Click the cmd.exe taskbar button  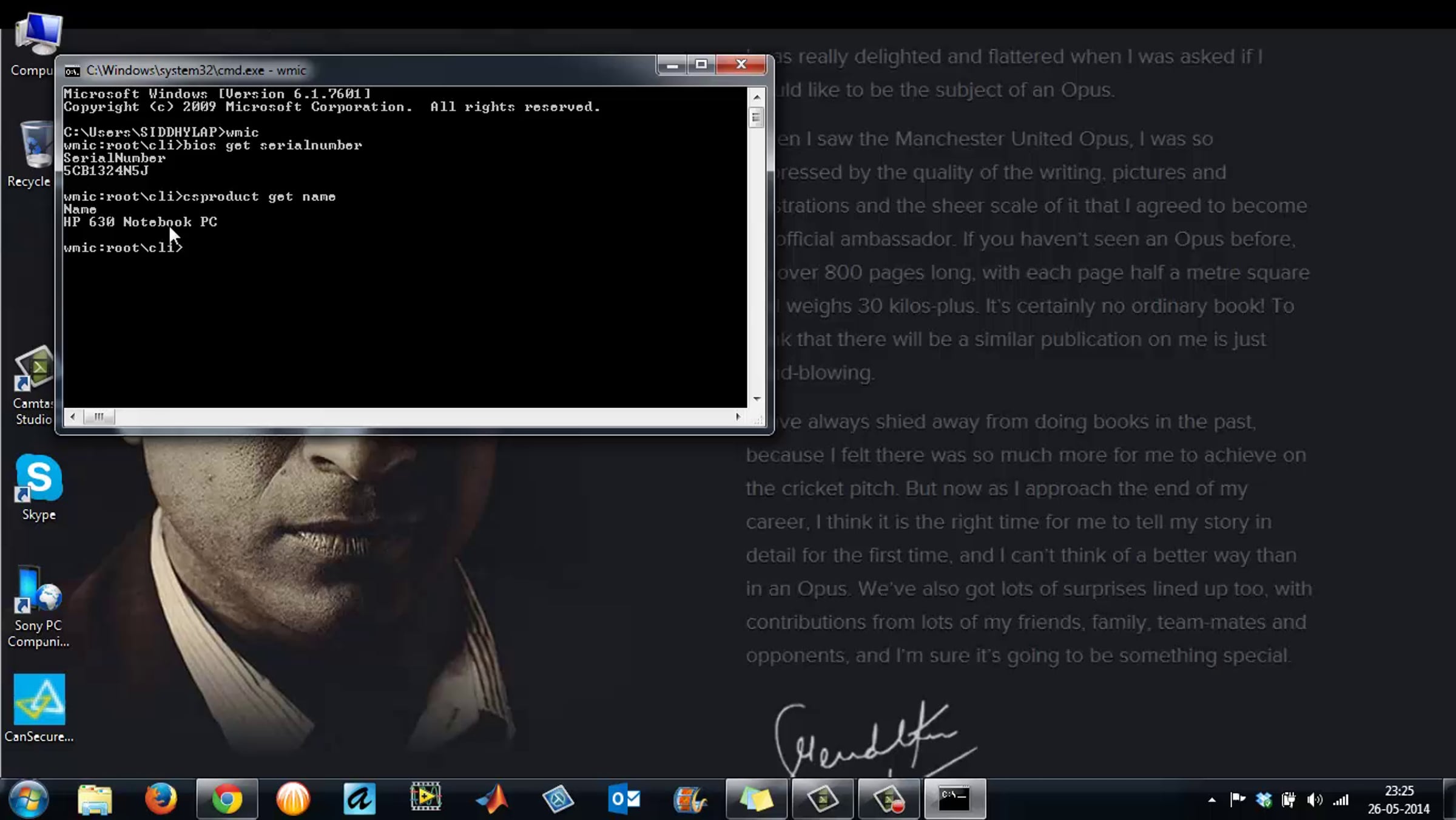[x=954, y=799]
